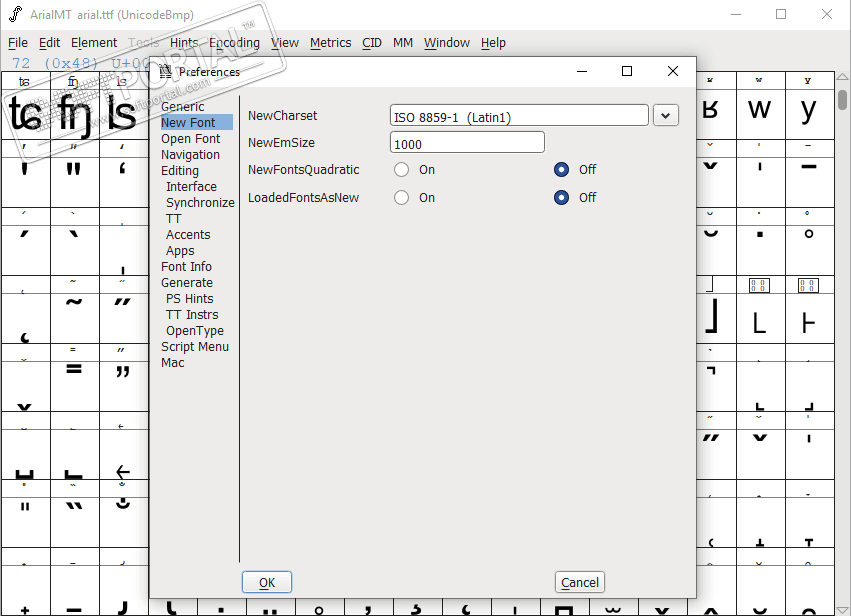This screenshot has height=616, width=851.
Task: Select the Apps sub-category
Action: 180,251
